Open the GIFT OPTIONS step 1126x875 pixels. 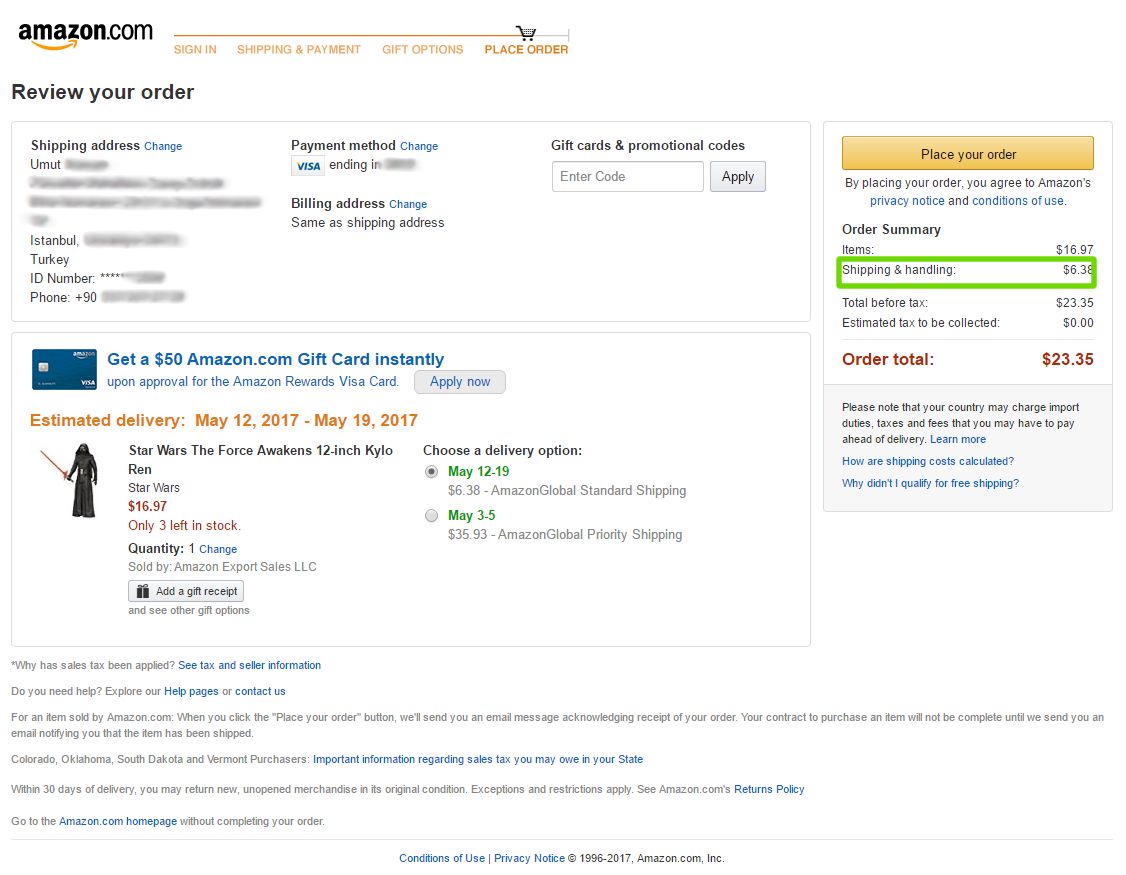coord(422,50)
